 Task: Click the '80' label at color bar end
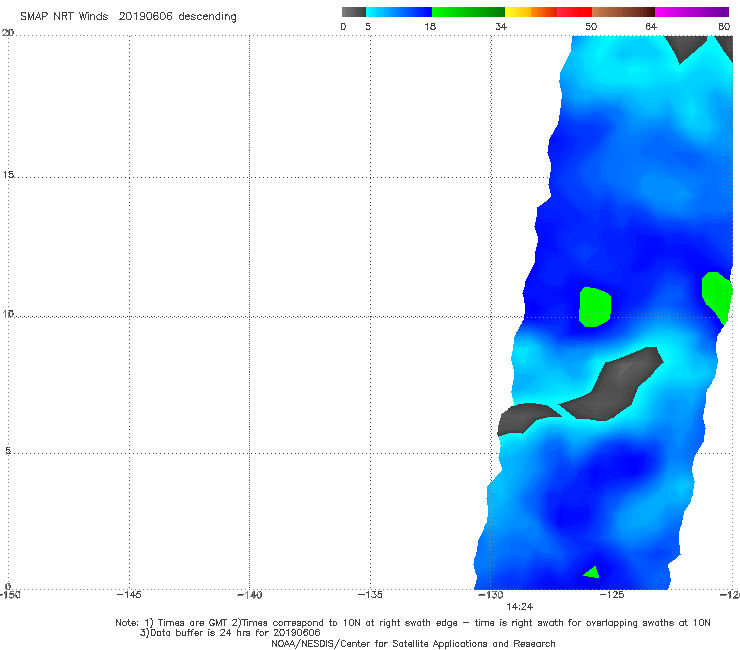(x=724, y=26)
